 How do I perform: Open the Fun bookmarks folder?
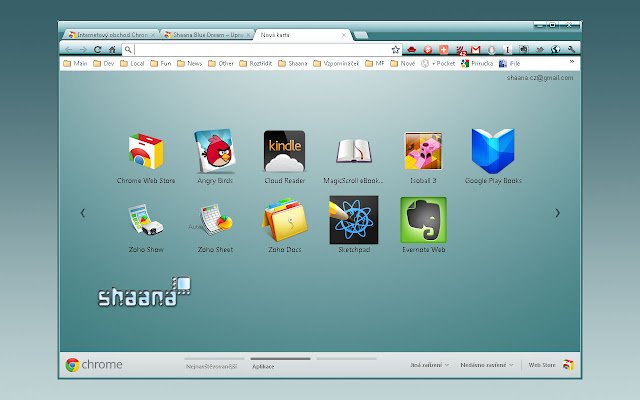(x=161, y=63)
